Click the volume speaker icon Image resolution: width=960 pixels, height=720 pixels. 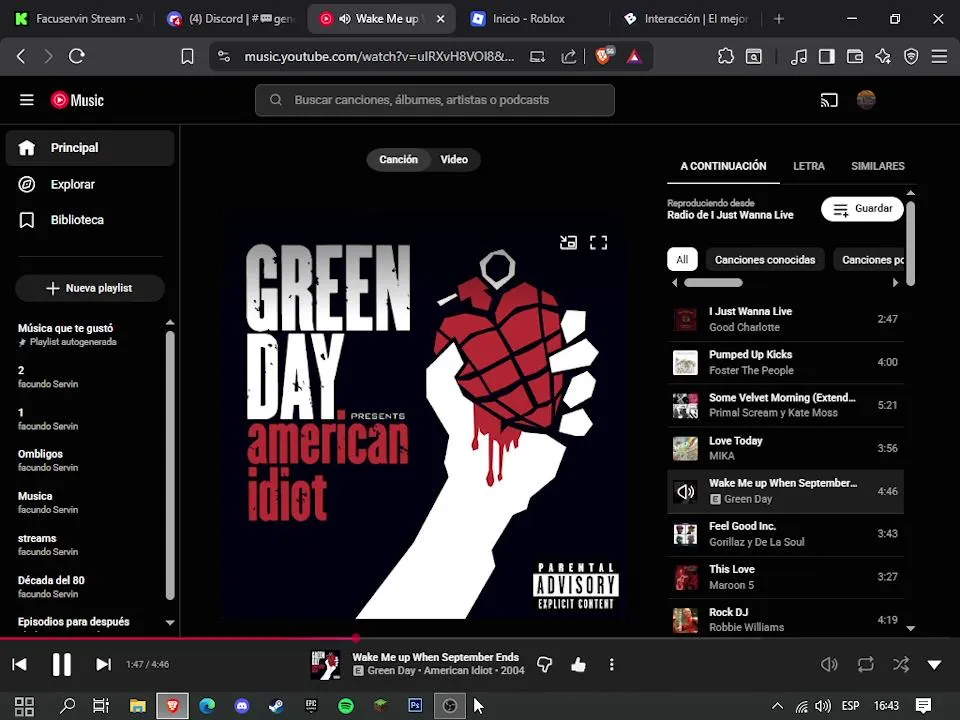pyautogui.click(x=828, y=664)
